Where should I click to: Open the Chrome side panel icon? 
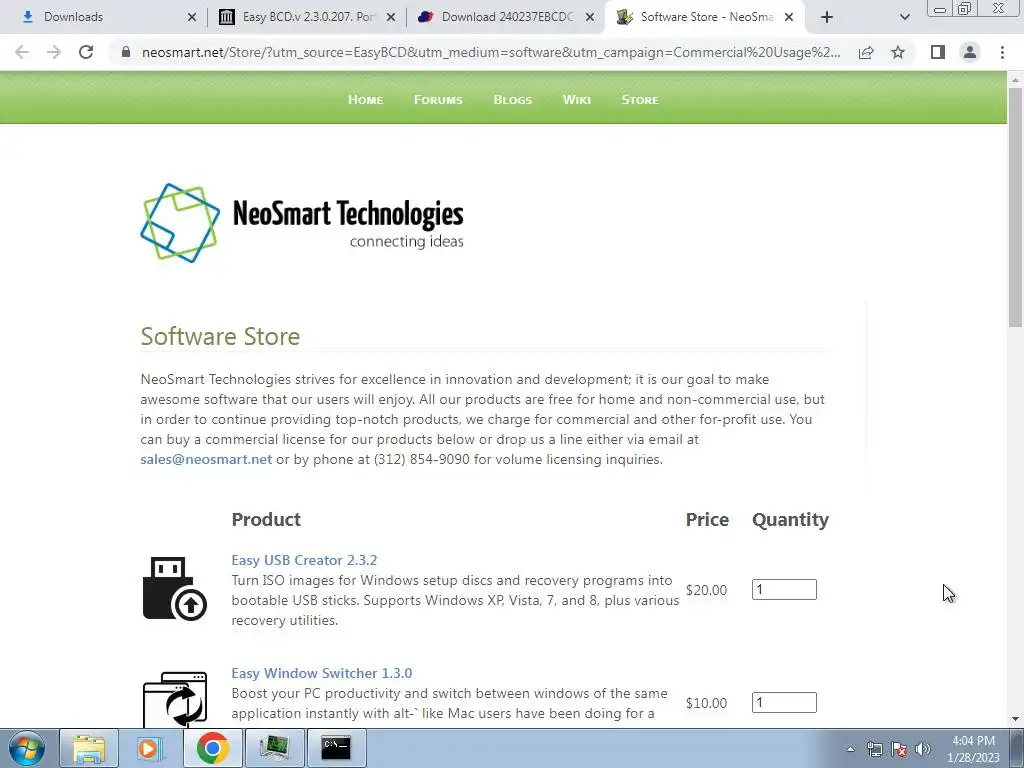tap(938, 52)
